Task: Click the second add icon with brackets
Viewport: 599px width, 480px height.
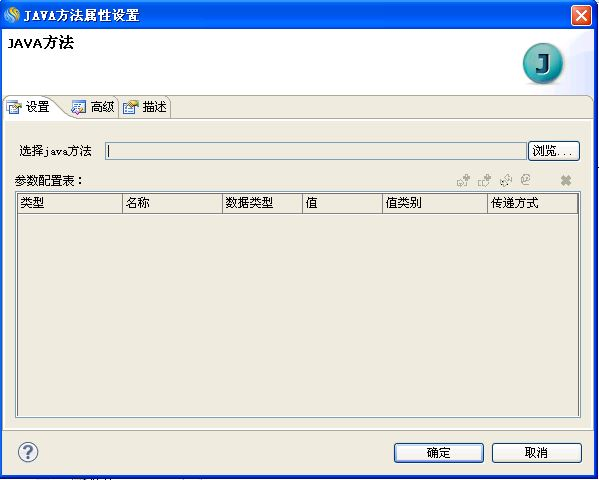Action: [484, 180]
